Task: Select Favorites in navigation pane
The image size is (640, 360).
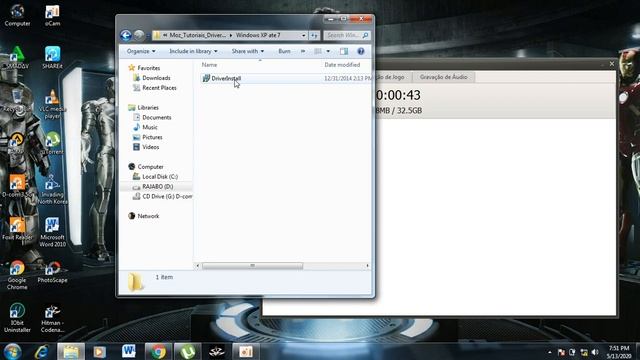Action: pos(149,68)
